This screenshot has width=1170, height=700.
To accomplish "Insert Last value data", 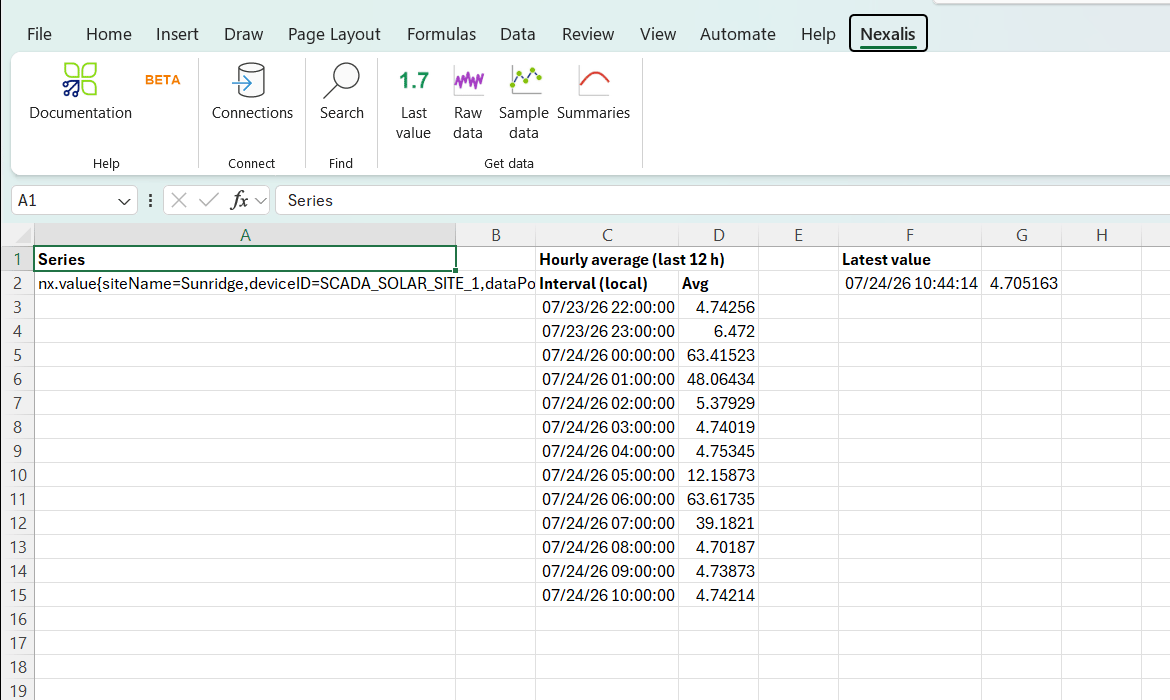I will pyautogui.click(x=413, y=102).
